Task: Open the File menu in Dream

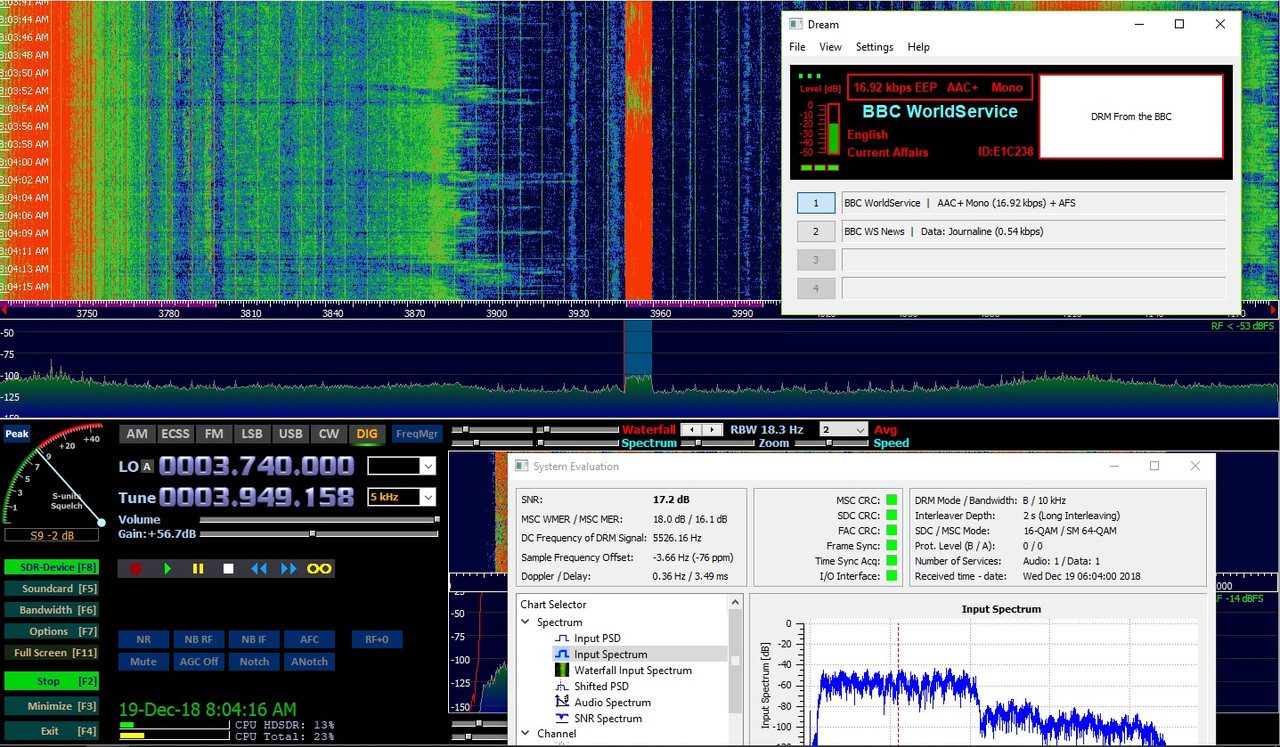Action: (797, 47)
